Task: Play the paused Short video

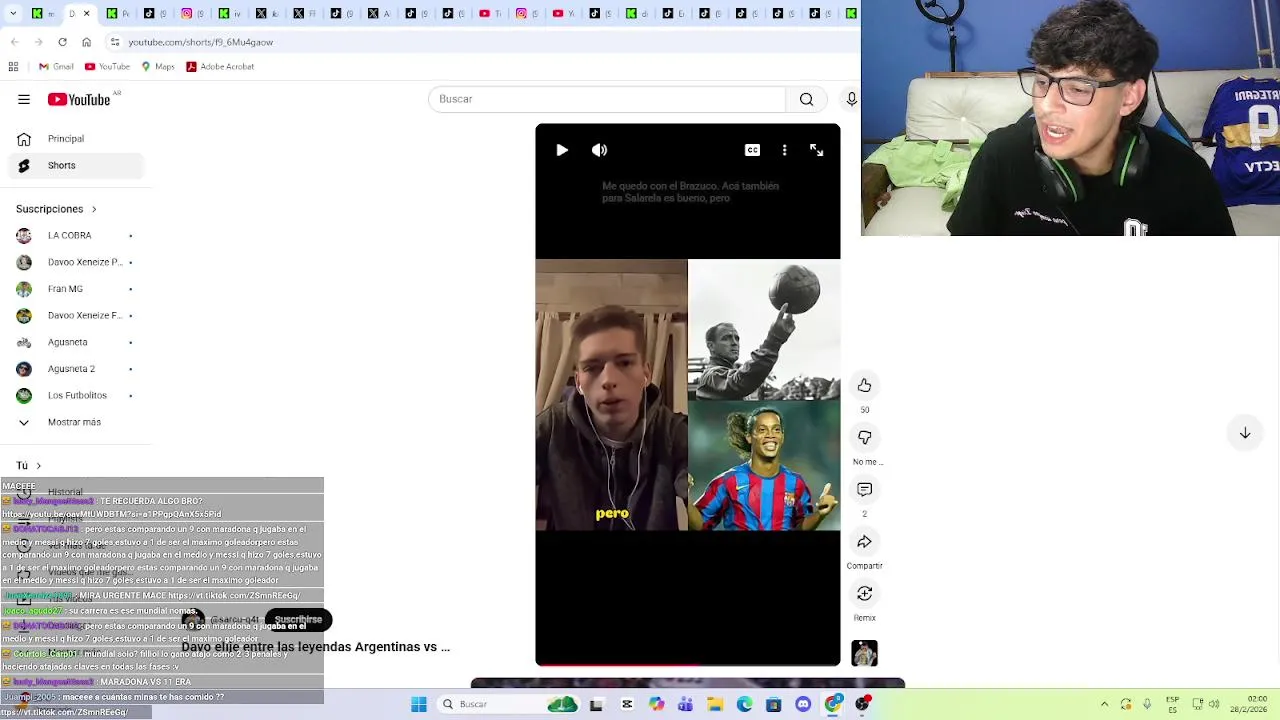Action: (x=562, y=150)
